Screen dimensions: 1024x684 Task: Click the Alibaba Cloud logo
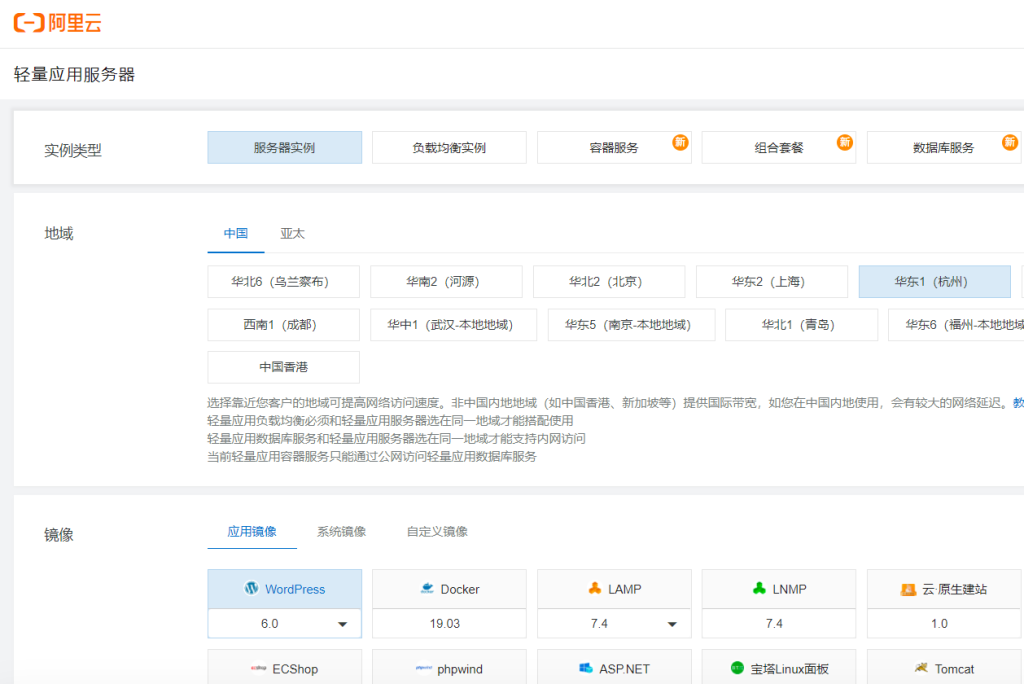[x=57, y=23]
